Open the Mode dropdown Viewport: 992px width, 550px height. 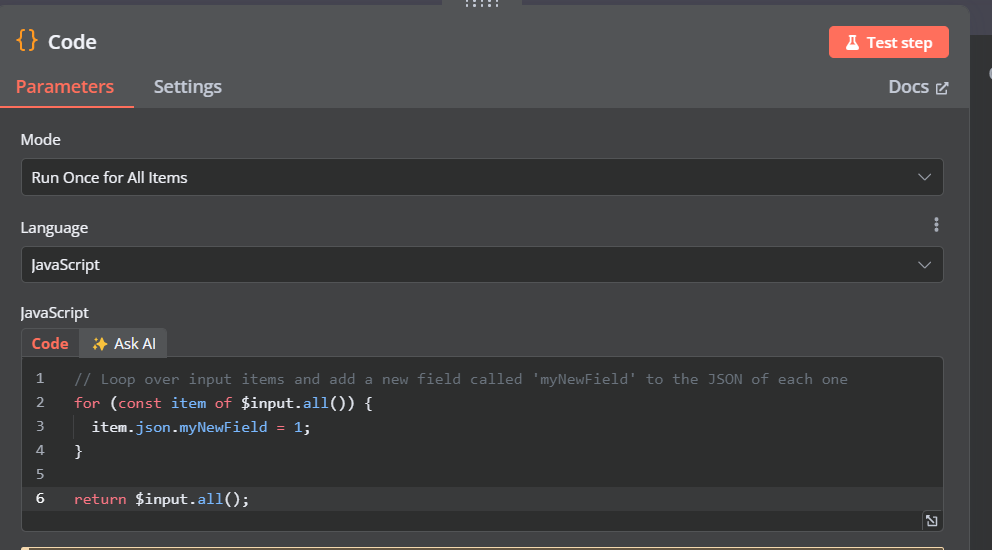coord(481,177)
